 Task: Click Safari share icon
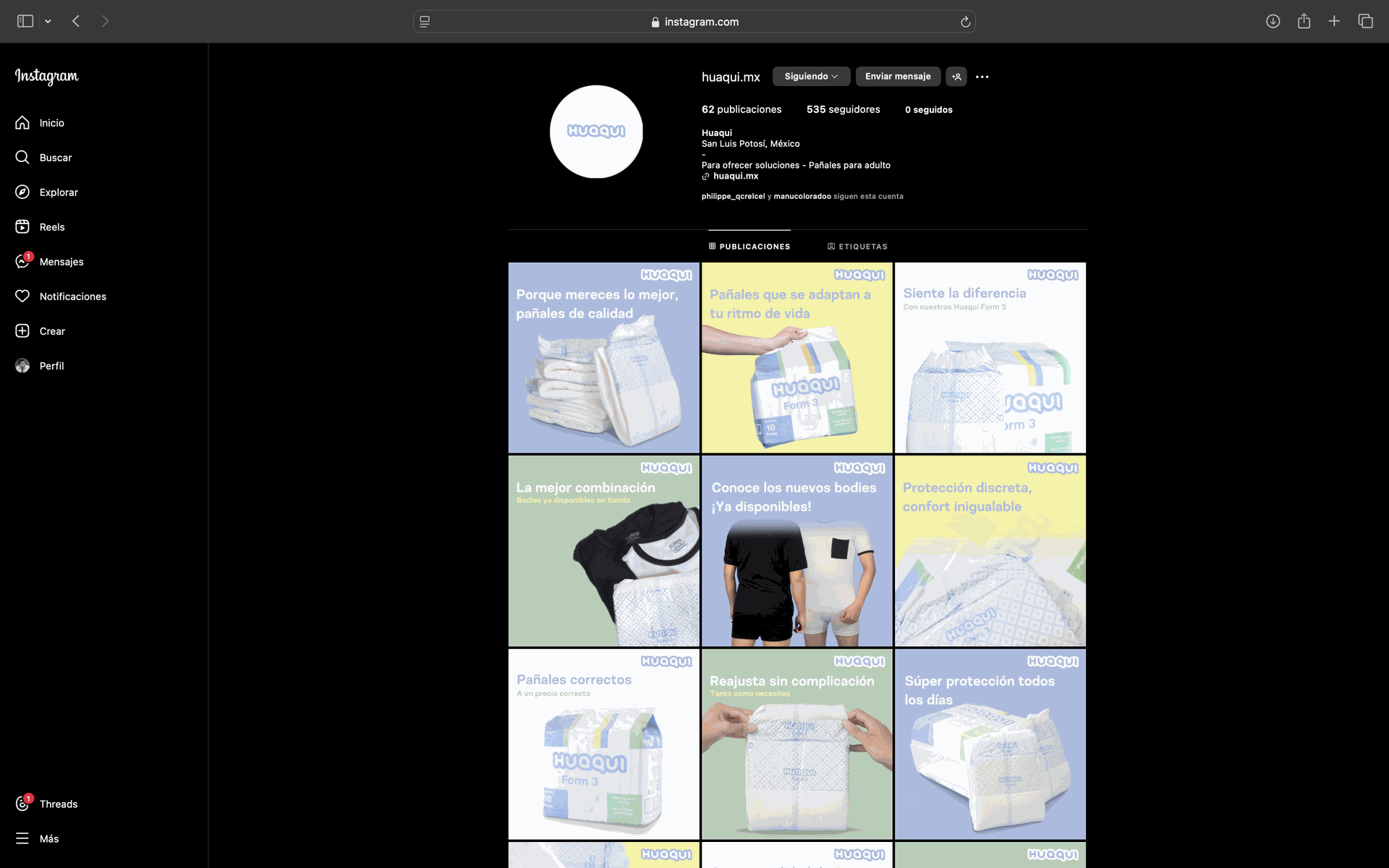(1304, 22)
